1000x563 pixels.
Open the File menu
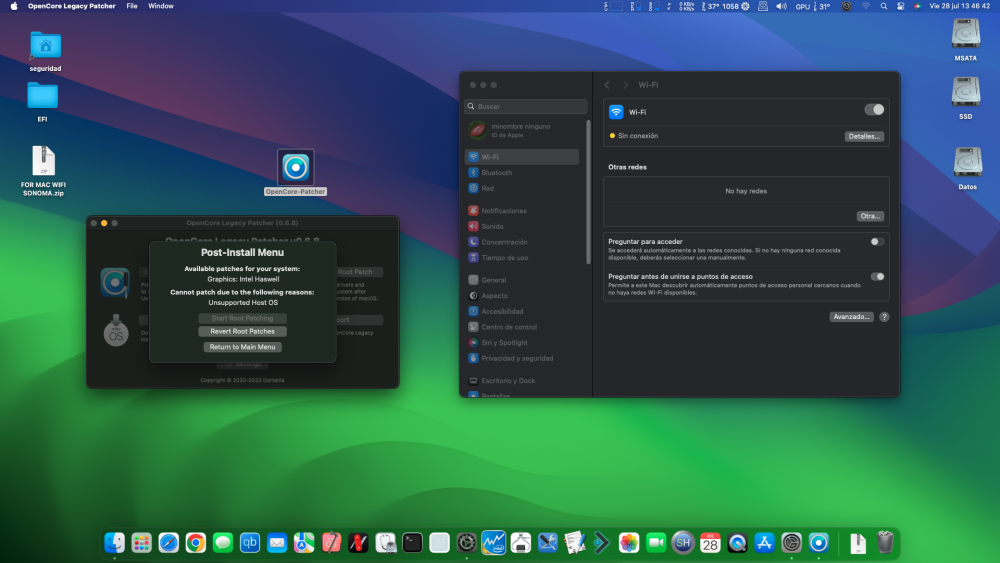pyautogui.click(x=131, y=6)
